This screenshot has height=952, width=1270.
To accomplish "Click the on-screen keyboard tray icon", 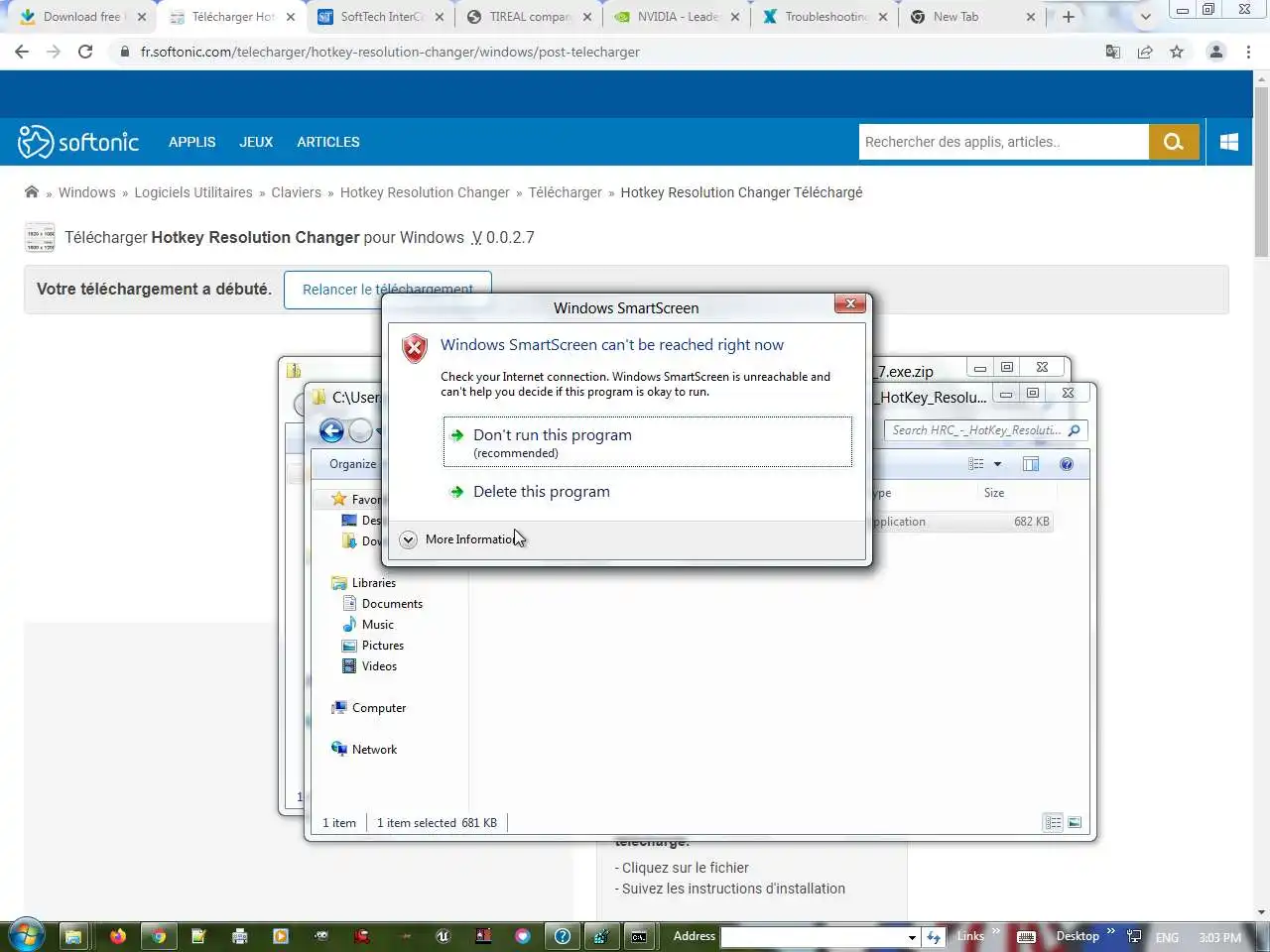I will click(x=1026, y=936).
